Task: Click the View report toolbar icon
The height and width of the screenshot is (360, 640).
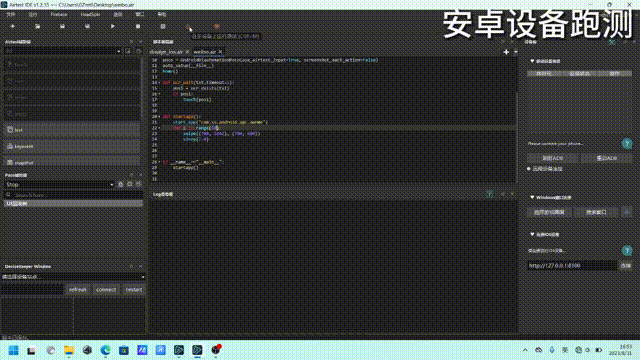Action: 163,26
